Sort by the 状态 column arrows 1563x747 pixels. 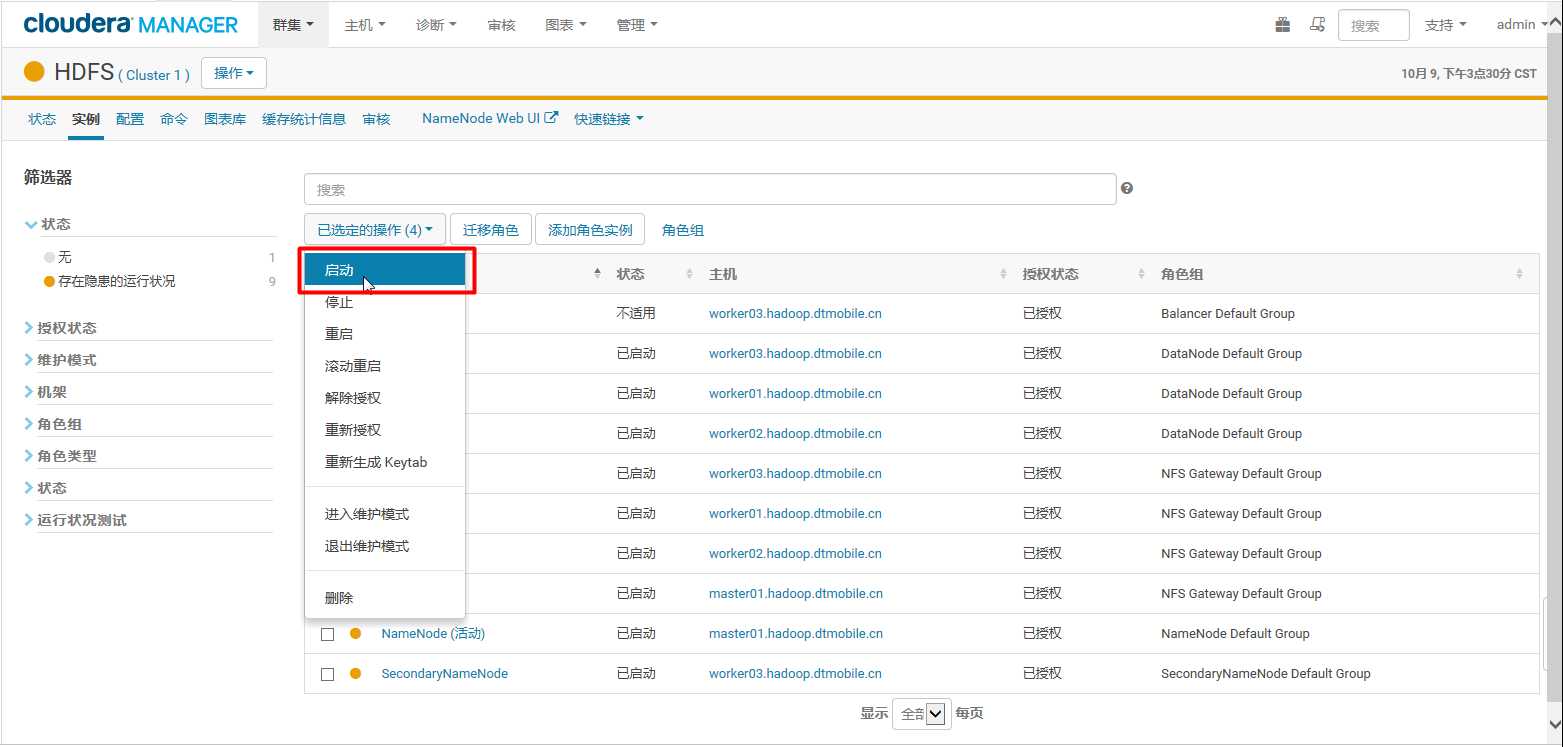point(689,274)
